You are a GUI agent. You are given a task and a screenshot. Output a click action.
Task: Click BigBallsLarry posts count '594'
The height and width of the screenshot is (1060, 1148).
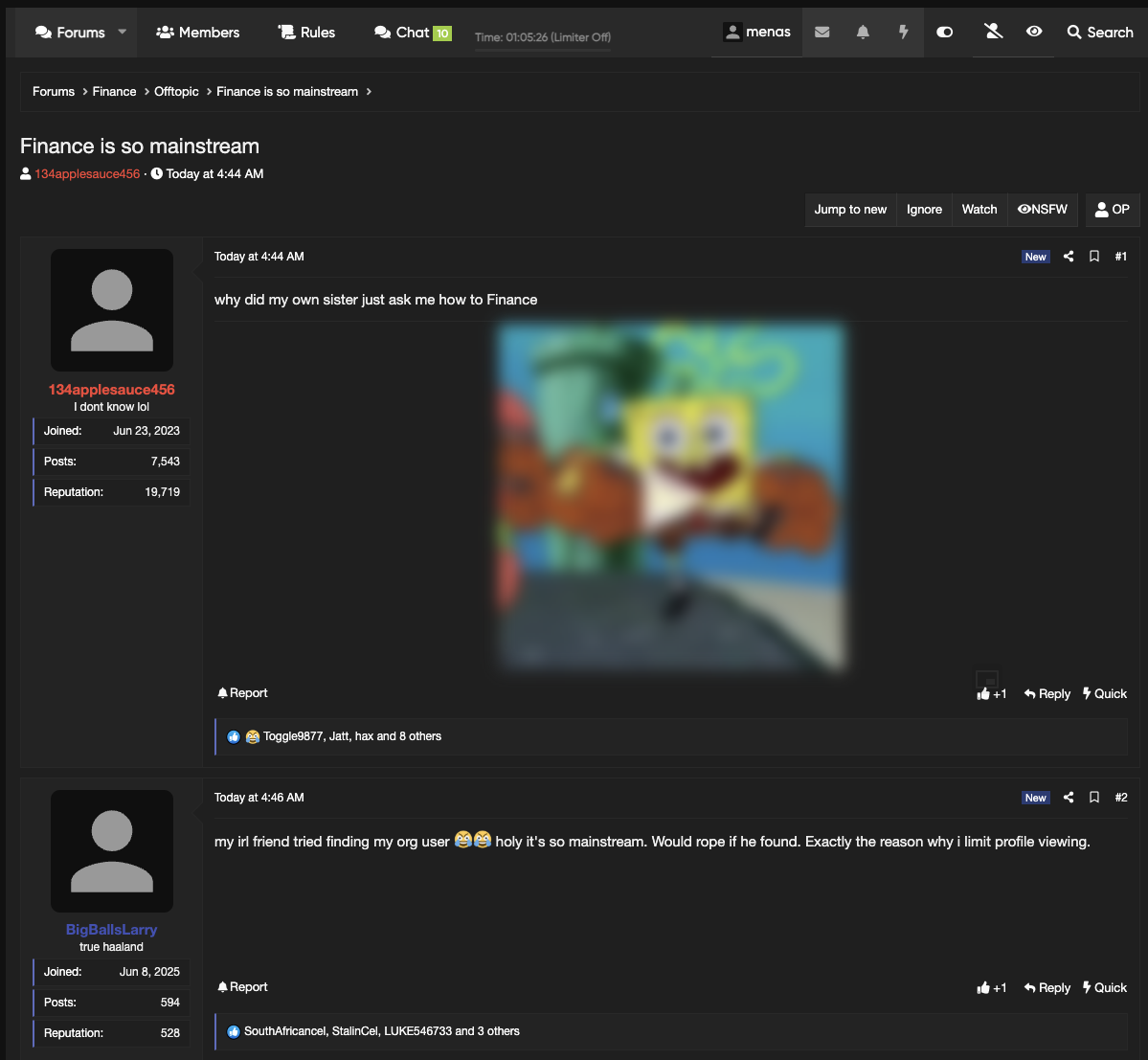tap(169, 1003)
